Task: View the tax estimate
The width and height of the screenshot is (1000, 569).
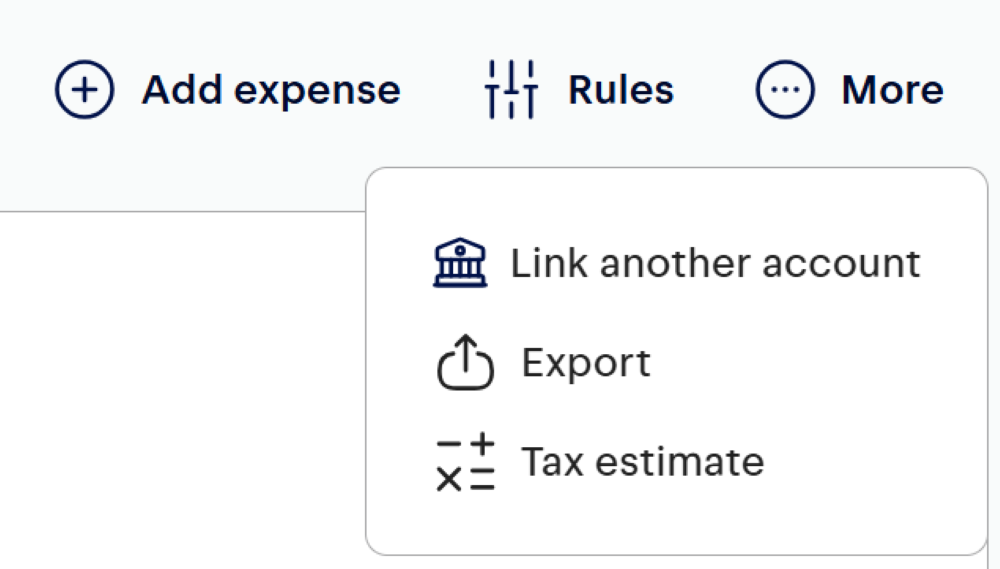Action: click(x=600, y=462)
